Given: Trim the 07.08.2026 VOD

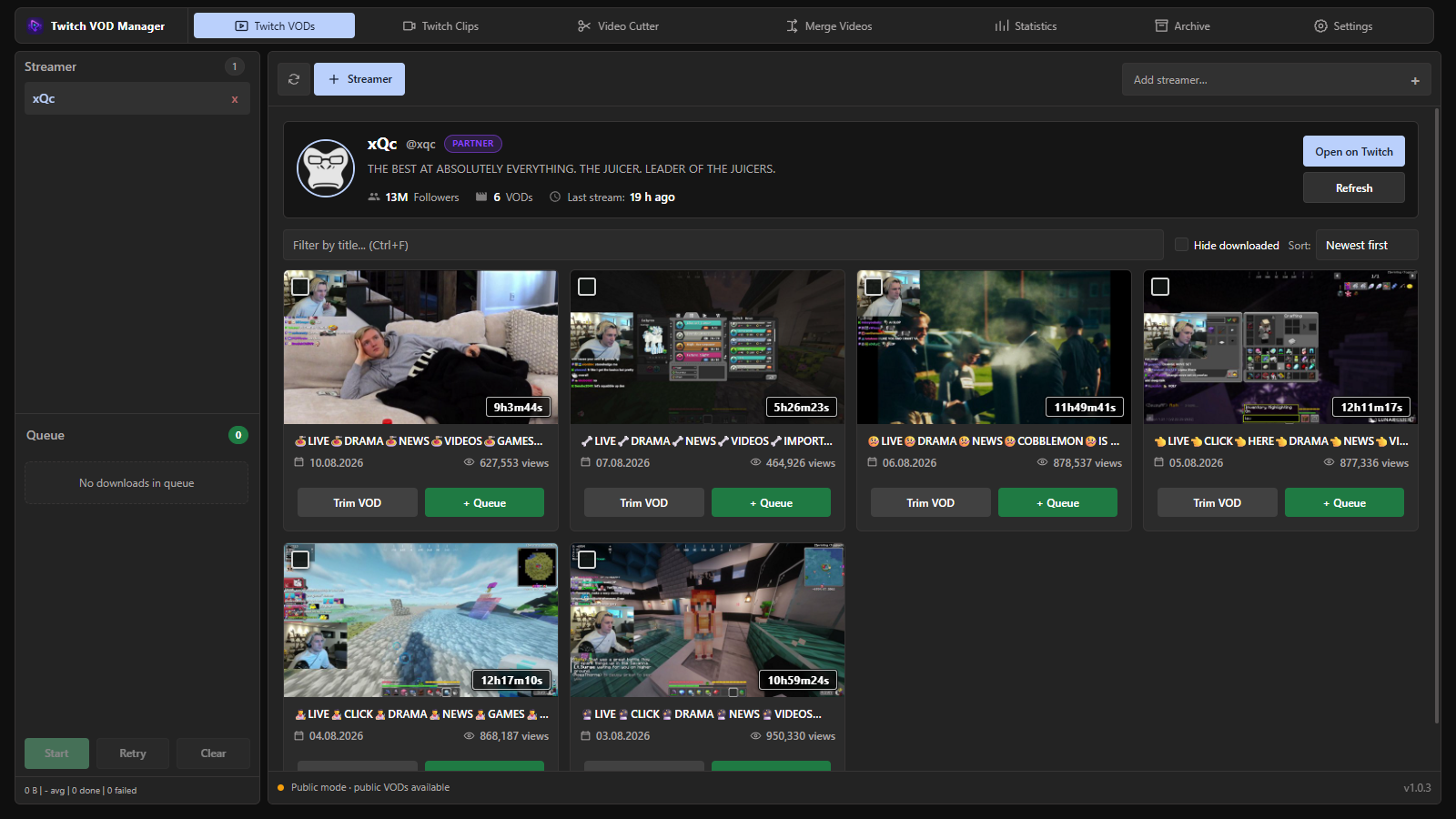Looking at the screenshot, I should point(644,502).
